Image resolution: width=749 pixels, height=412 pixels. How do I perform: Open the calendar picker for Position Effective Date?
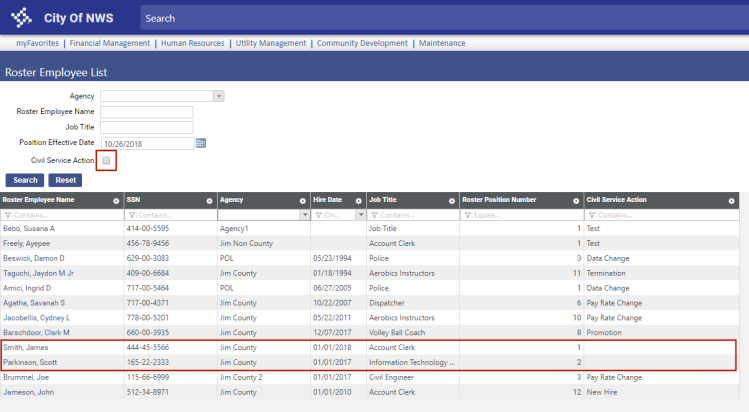(x=200, y=143)
